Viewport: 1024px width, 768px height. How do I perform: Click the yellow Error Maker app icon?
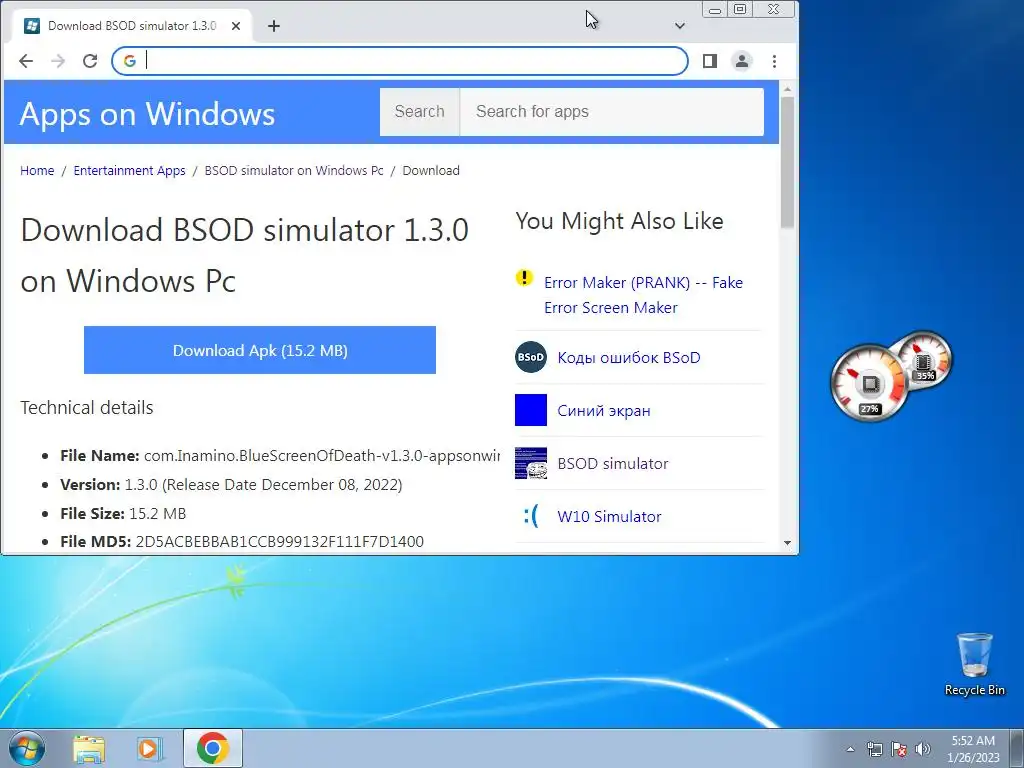[x=524, y=278]
